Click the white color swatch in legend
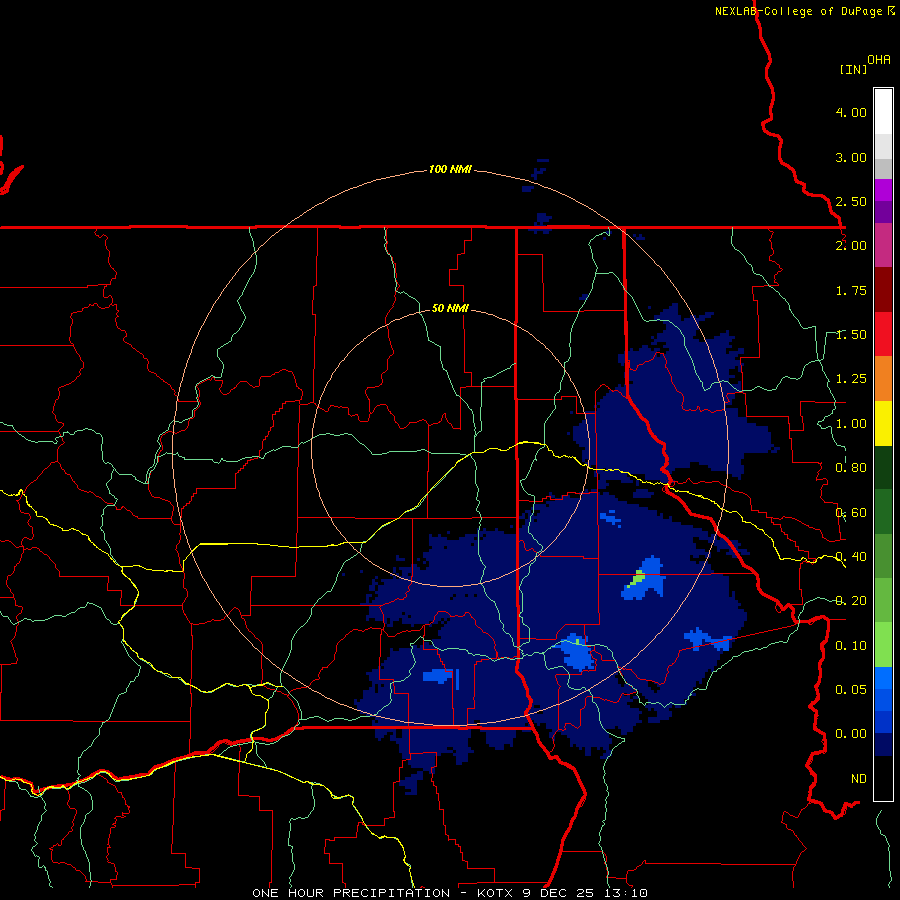This screenshot has height=900, width=900. 883,111
